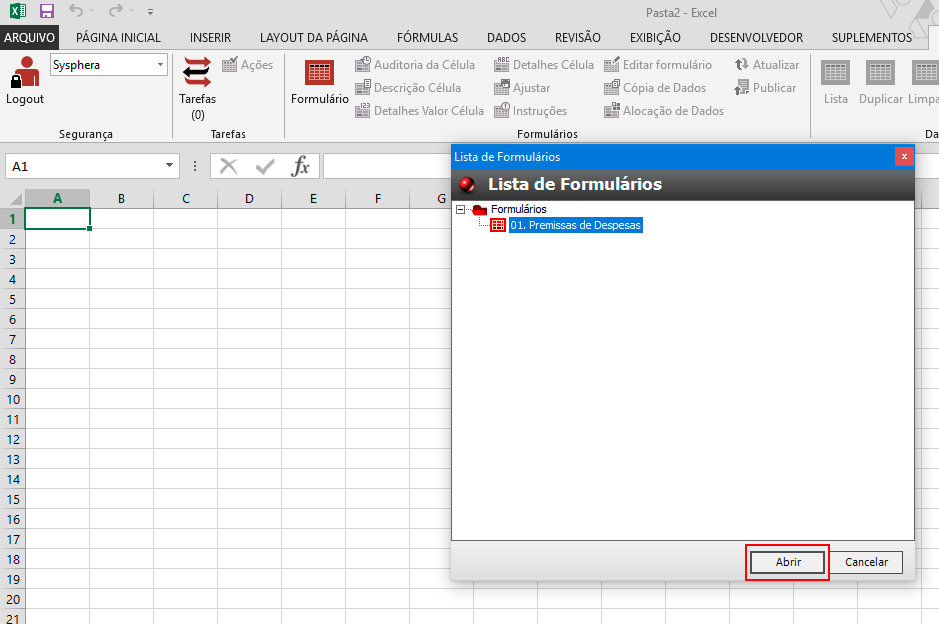
Task: Click the Logout icon in Segurança group
Action: click(24, 74)
